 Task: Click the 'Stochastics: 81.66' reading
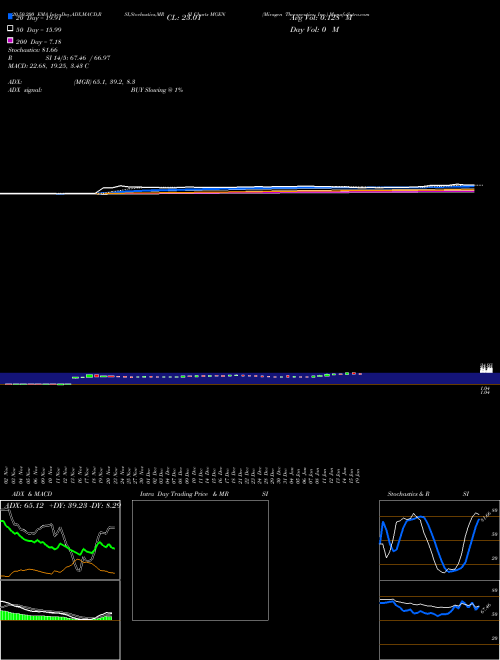tap(32, 50)
